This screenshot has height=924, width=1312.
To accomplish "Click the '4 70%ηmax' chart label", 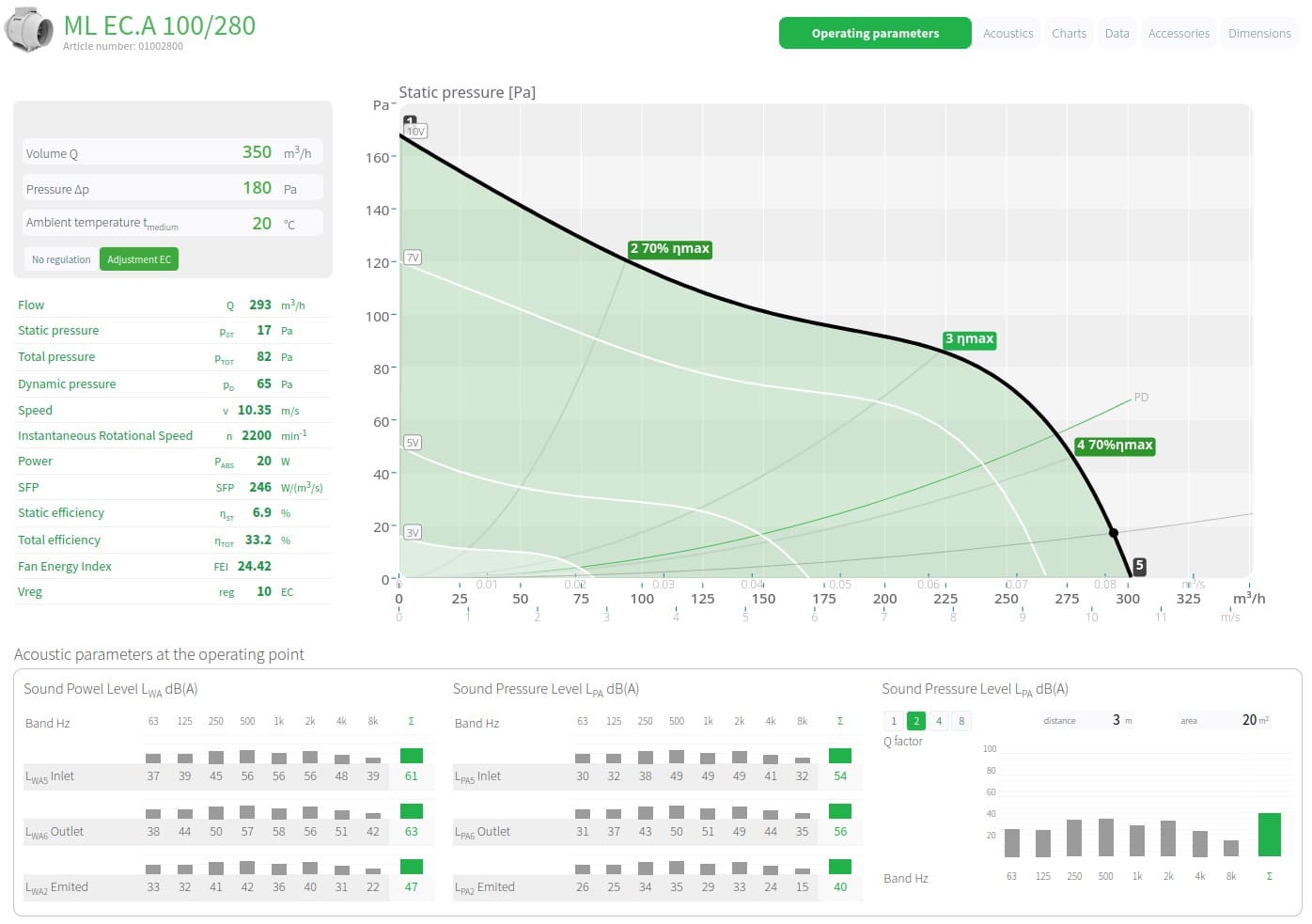I will pos(1115,446).
